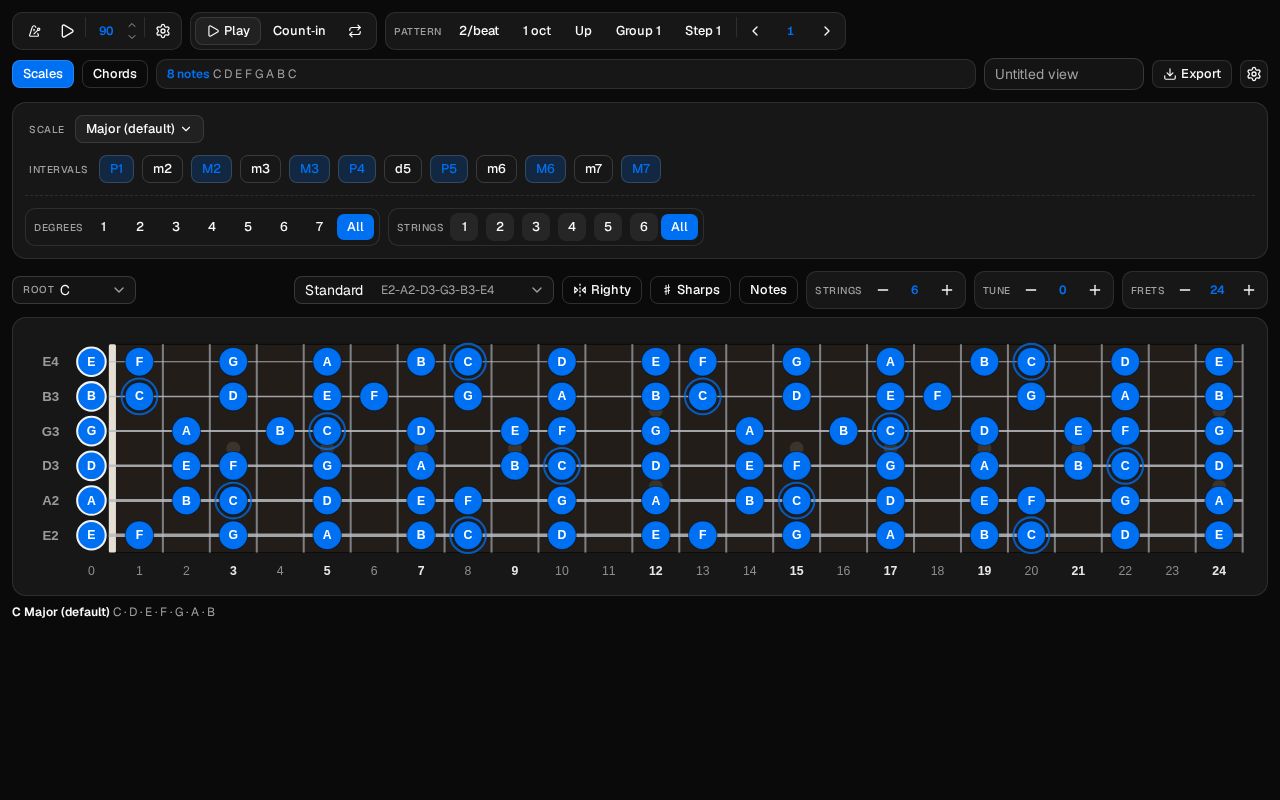Image resolution: width=1280 pixels, height=800 pixels.
Task: Click the metronome icon
Action: pos(35,31)
